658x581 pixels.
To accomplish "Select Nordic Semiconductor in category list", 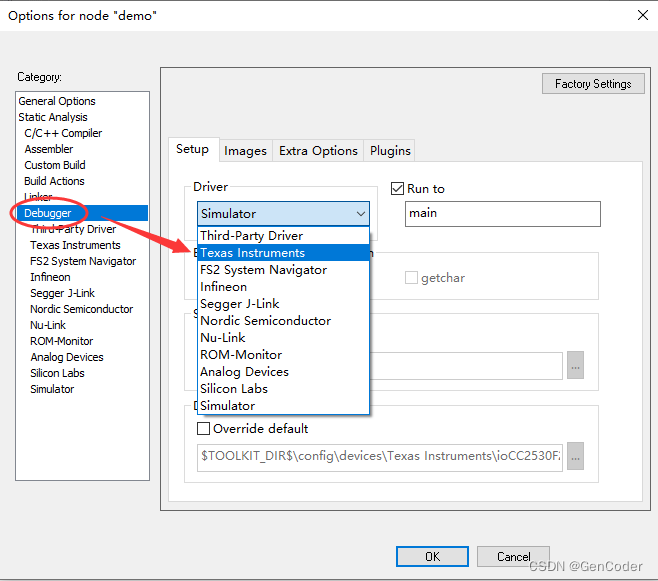I will (81, 309).
